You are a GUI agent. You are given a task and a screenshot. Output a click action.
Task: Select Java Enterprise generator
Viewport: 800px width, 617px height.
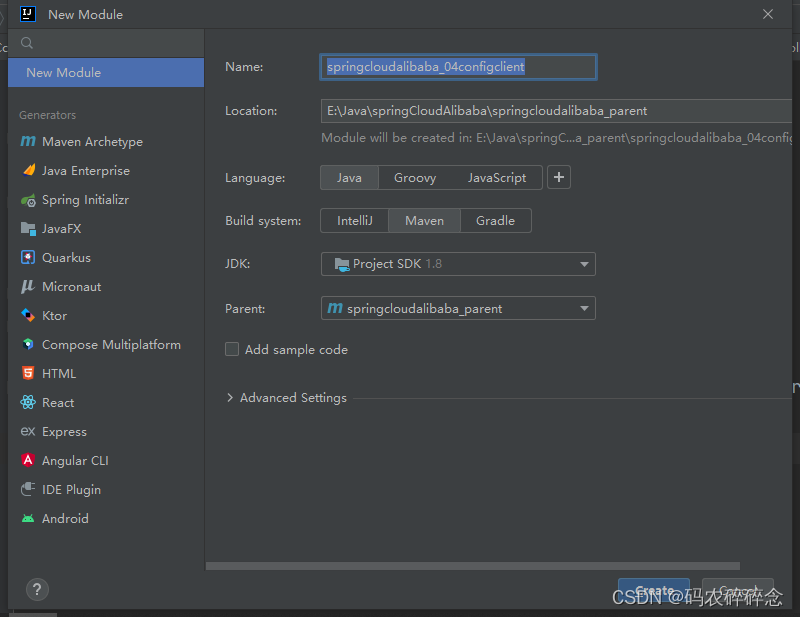click(106, 170)
